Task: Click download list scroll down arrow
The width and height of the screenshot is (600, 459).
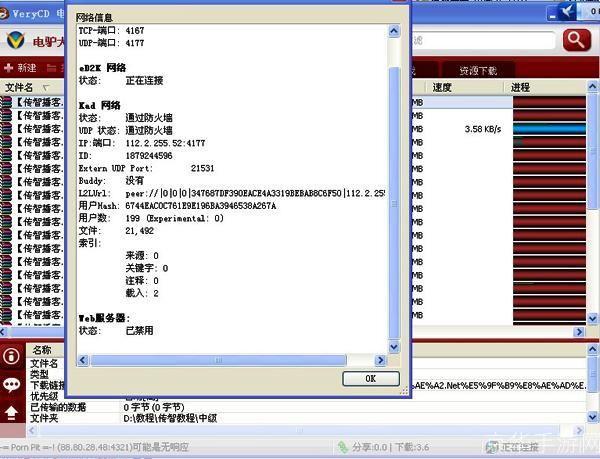Action: pyautogui.click(x=592, y=318)
